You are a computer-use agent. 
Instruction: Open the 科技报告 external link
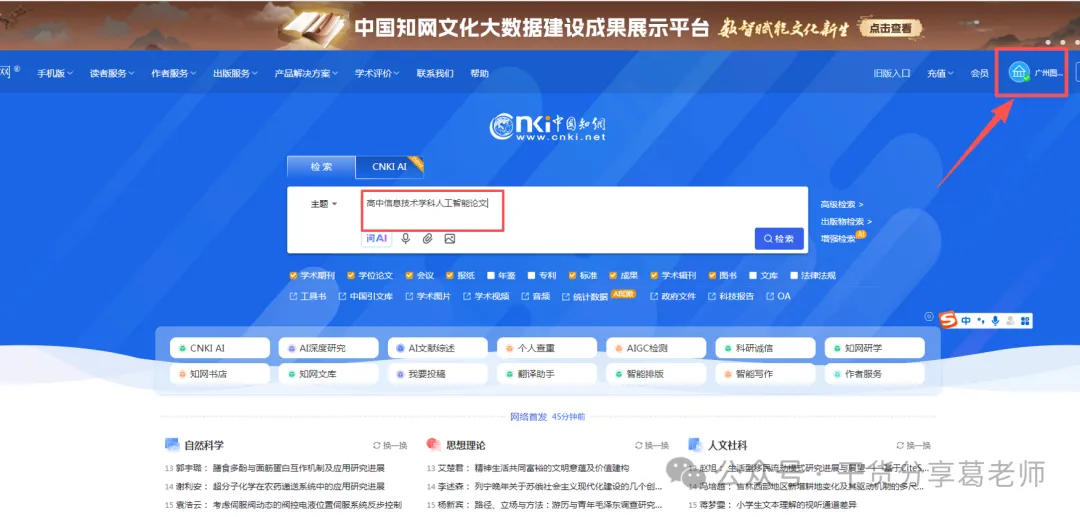[731, 296]
